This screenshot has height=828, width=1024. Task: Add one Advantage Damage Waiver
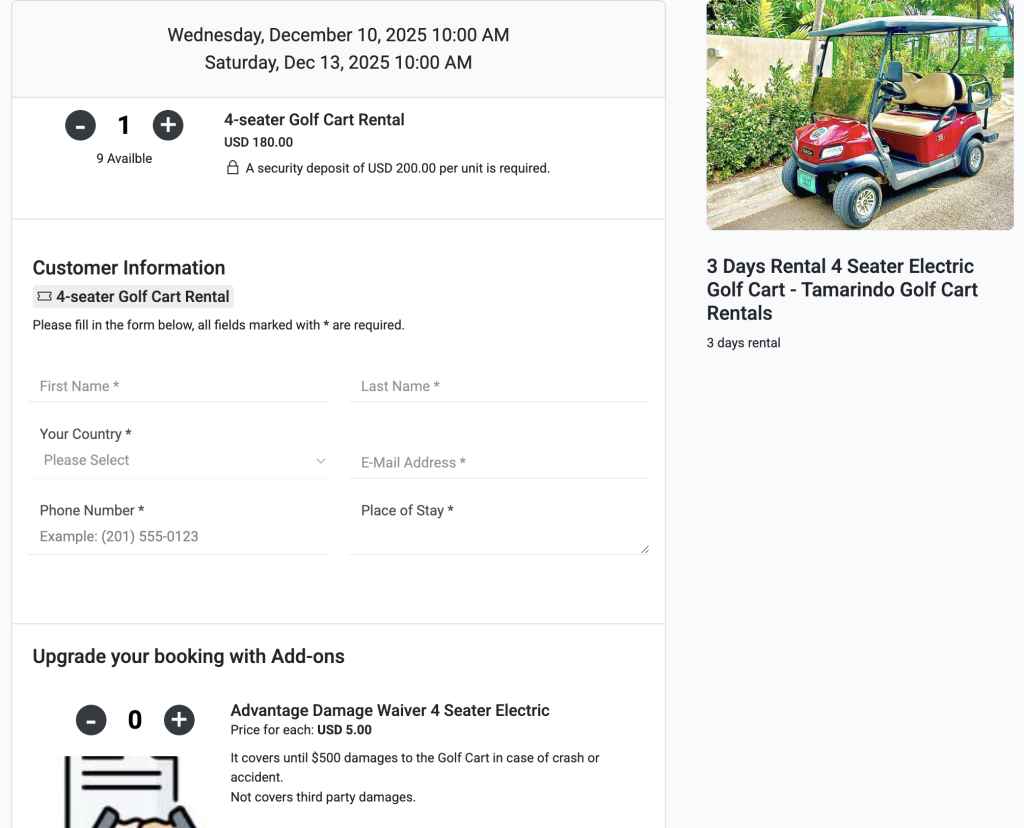tap(179, 720)
